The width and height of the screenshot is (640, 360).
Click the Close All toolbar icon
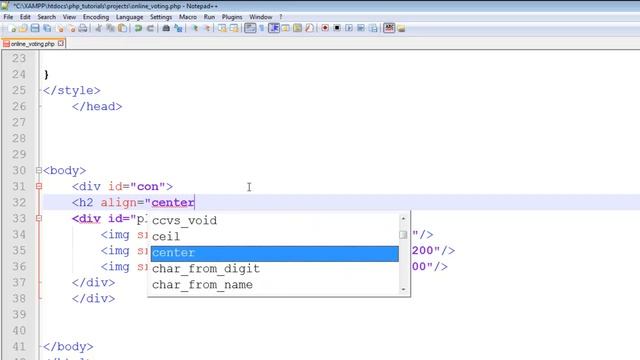click(x=72, y=28)
